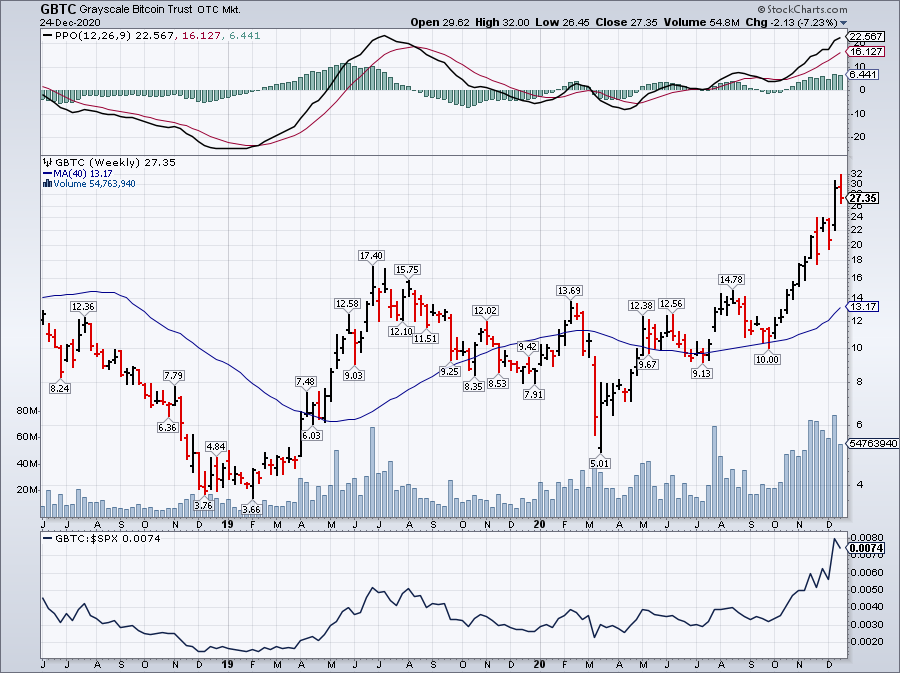Click the Open 29.62 value
Image resolution: width=900 pixels, height=673 pixels.
coord(440,22)
